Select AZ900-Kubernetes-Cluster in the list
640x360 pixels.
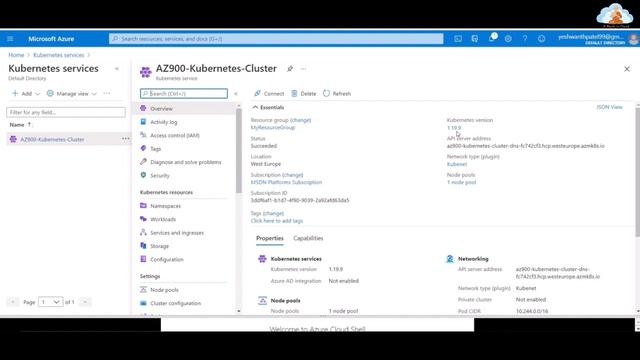coord(52,139)
